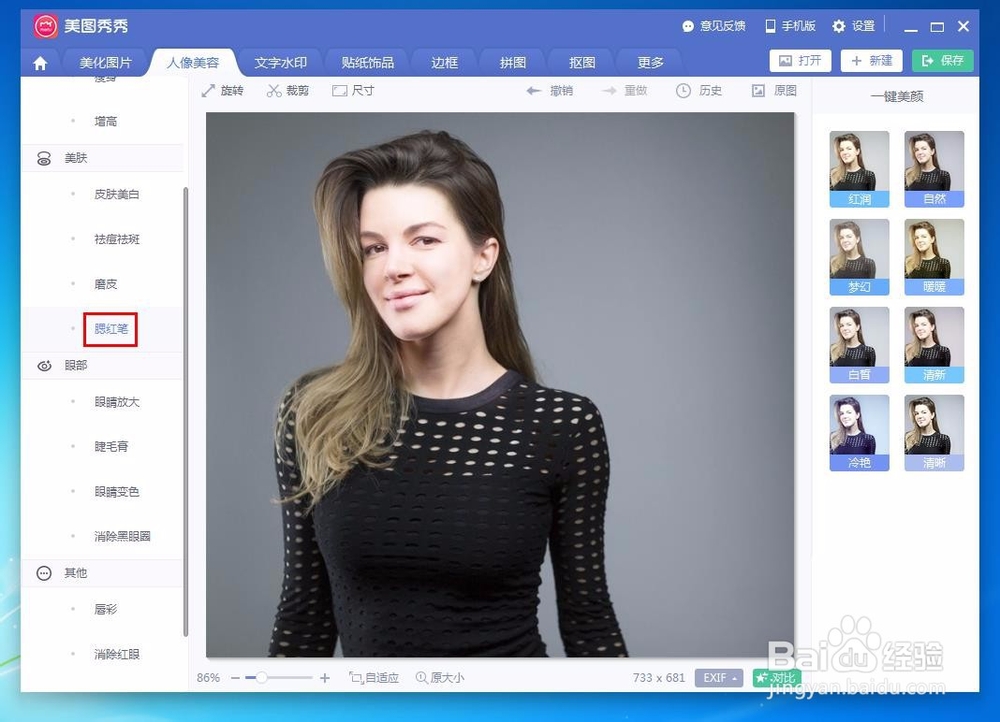Fit image with 自适应

tap(374, 677)
